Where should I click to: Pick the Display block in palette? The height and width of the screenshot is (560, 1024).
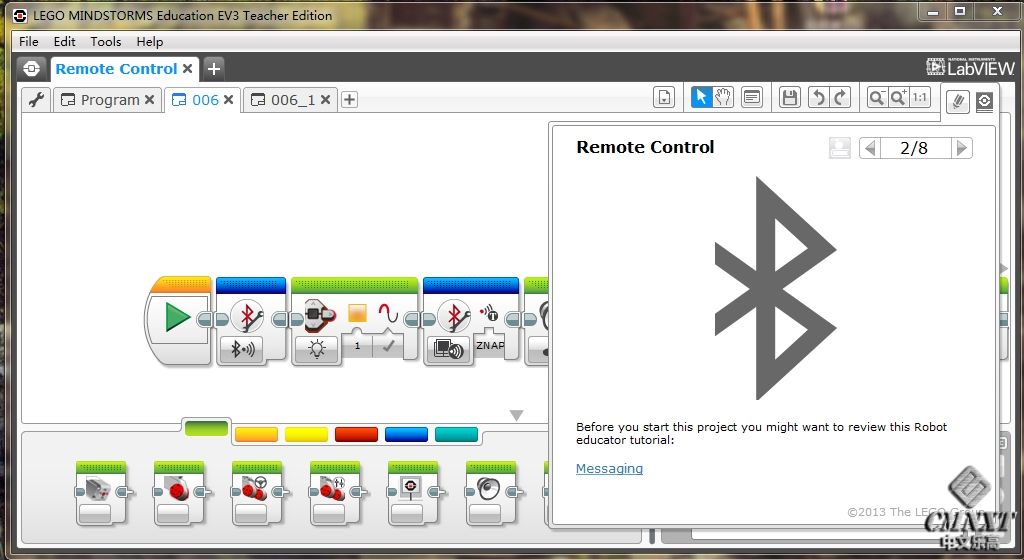[413, 493]
